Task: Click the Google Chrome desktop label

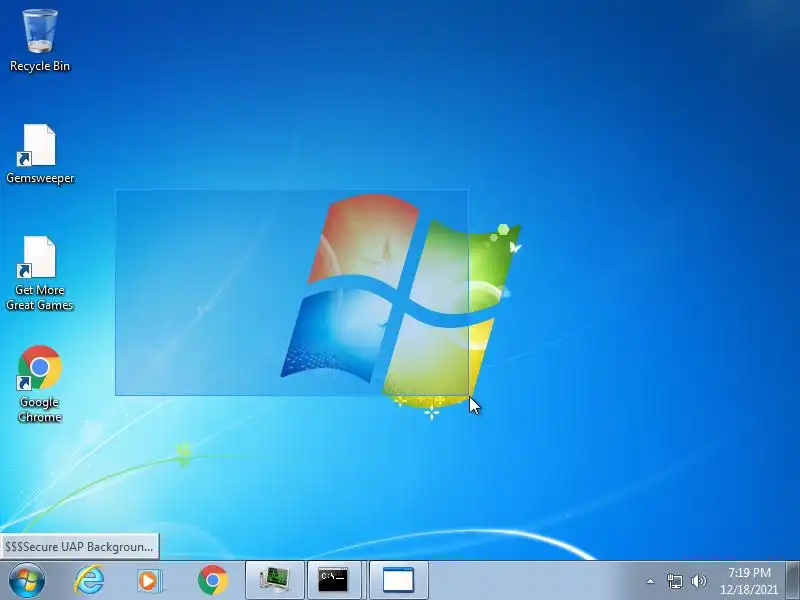Action: (x=39, y=410)
